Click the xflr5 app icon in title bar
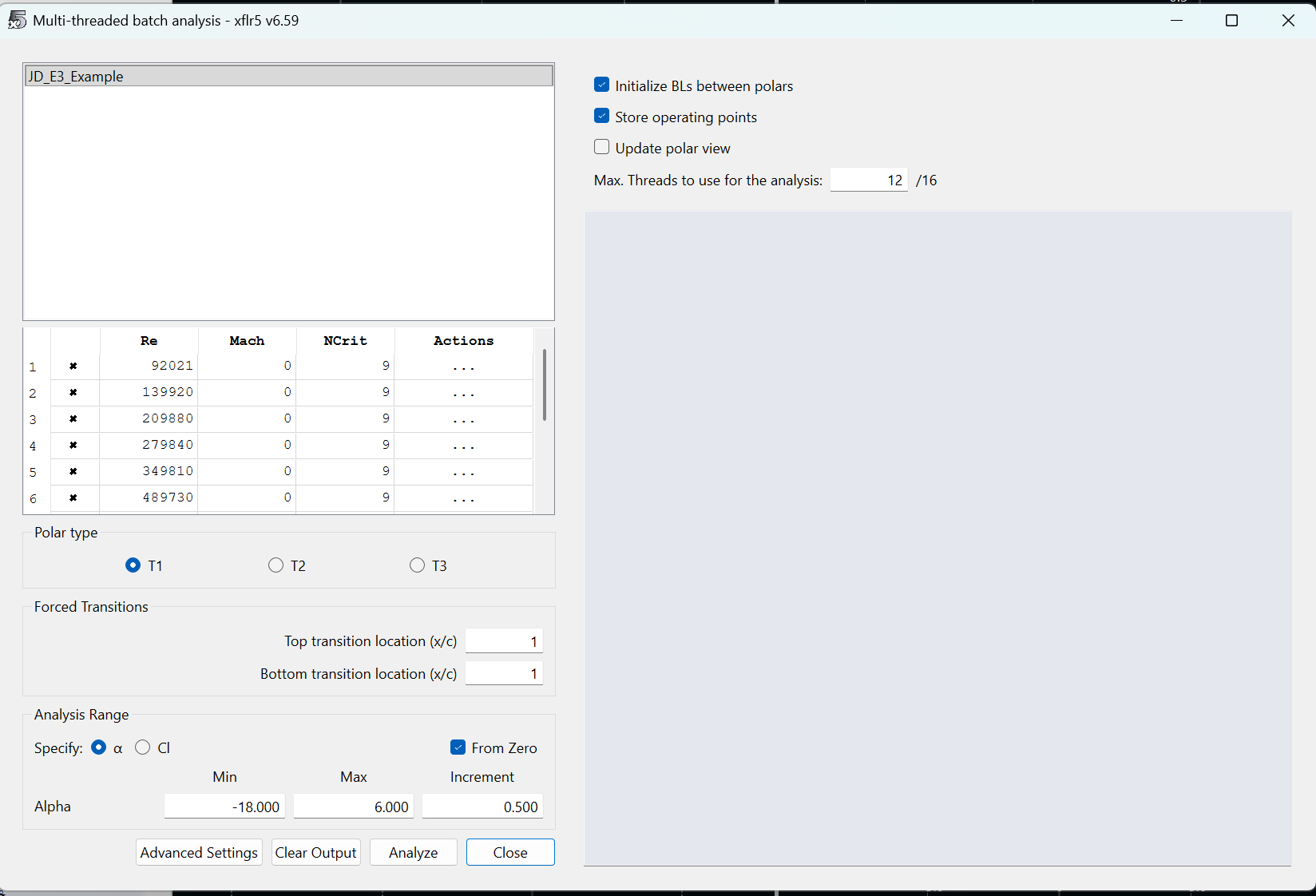This screenshot has height=896, width=1316. click(x=17, y=20)
